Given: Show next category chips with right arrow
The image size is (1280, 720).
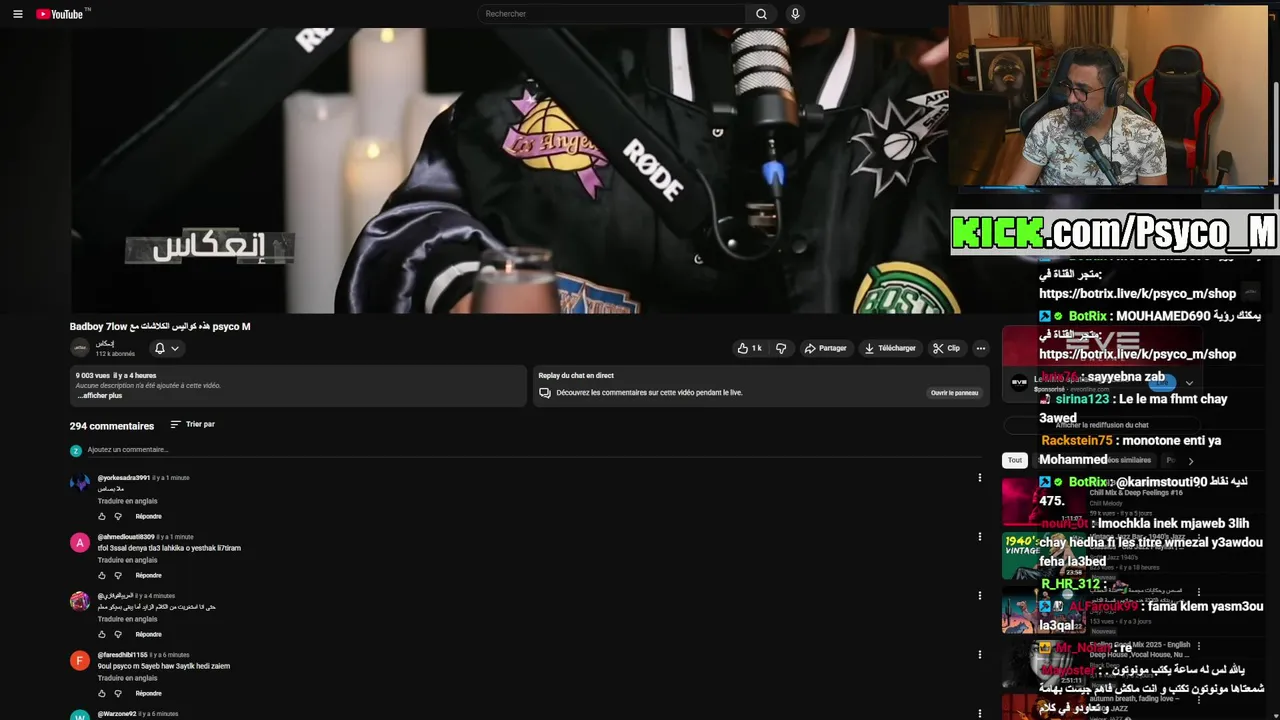Looking at the screenshot, I should pyautogui.click(x=1190, y=460).
